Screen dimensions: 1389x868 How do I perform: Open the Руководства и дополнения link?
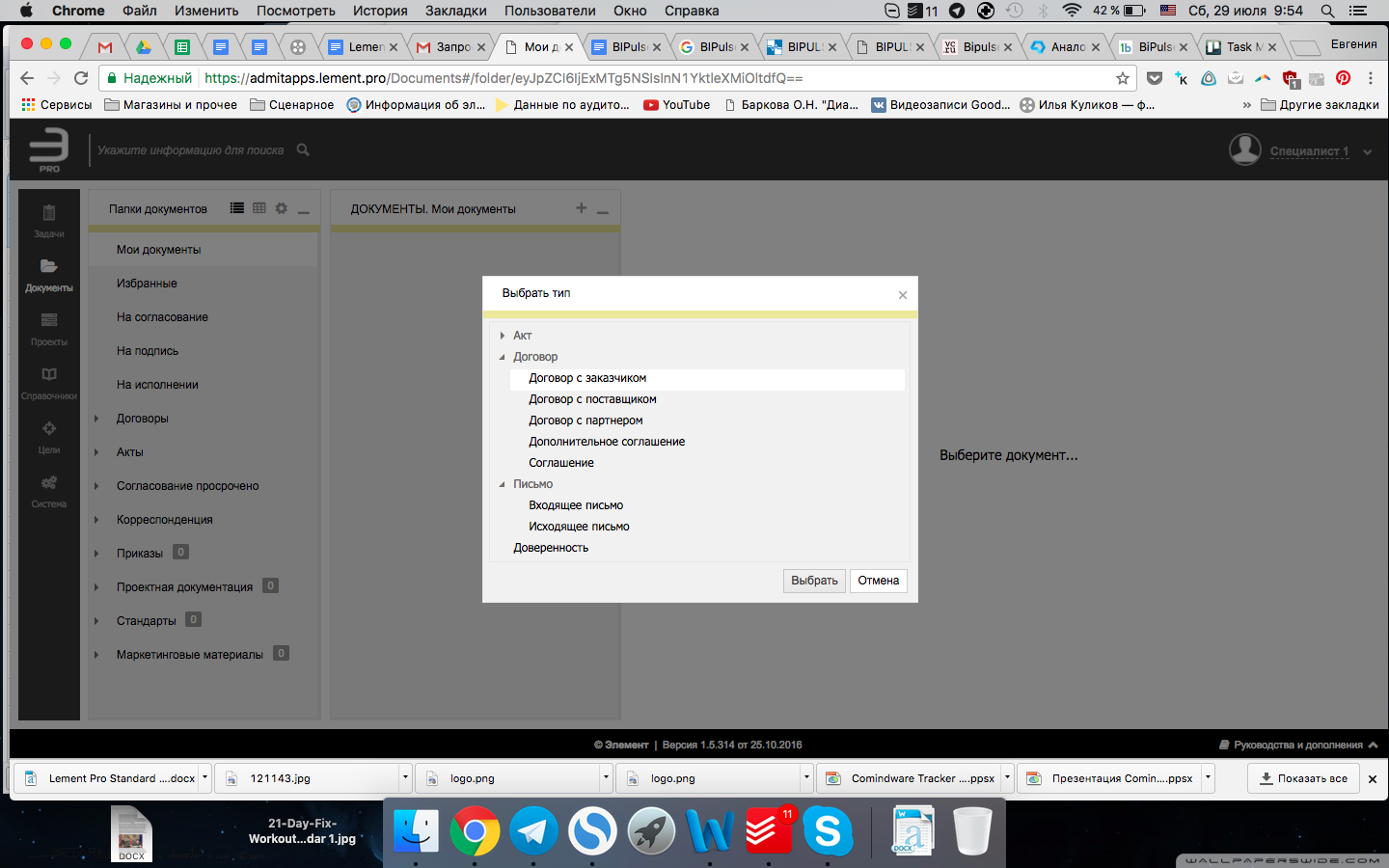1298,745
